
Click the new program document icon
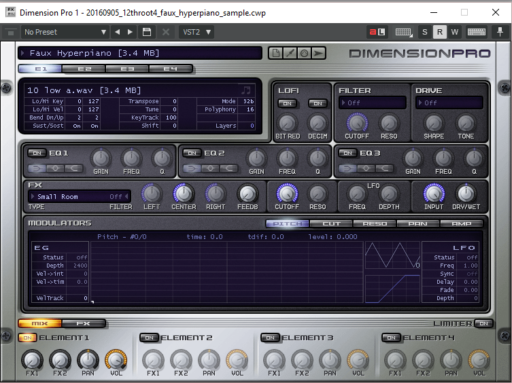click(276, 53)
